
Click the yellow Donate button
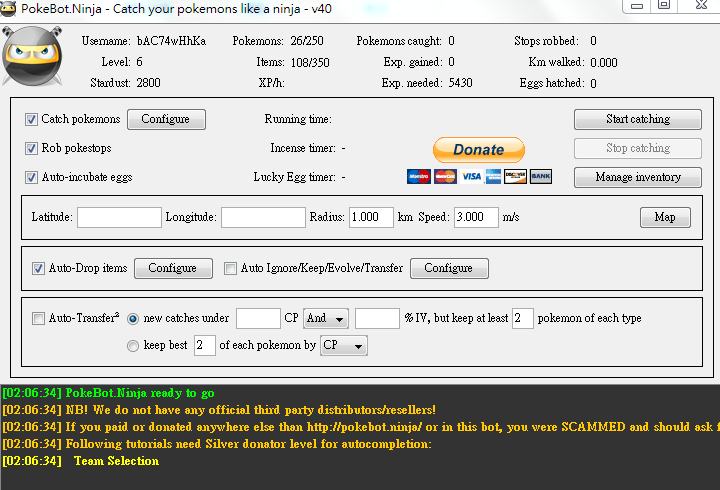[x=478, y=149]
